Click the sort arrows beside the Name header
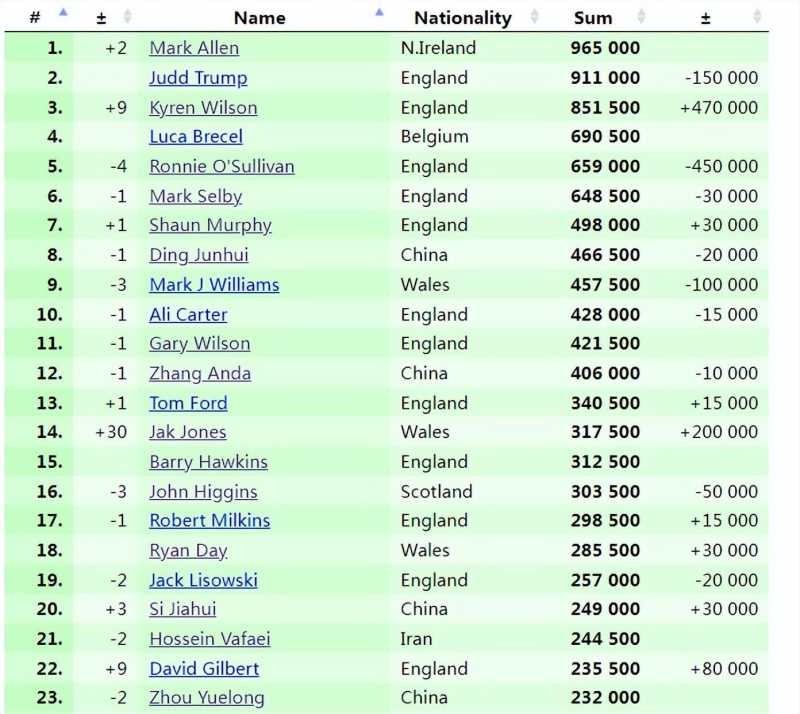 click(379, 15)
